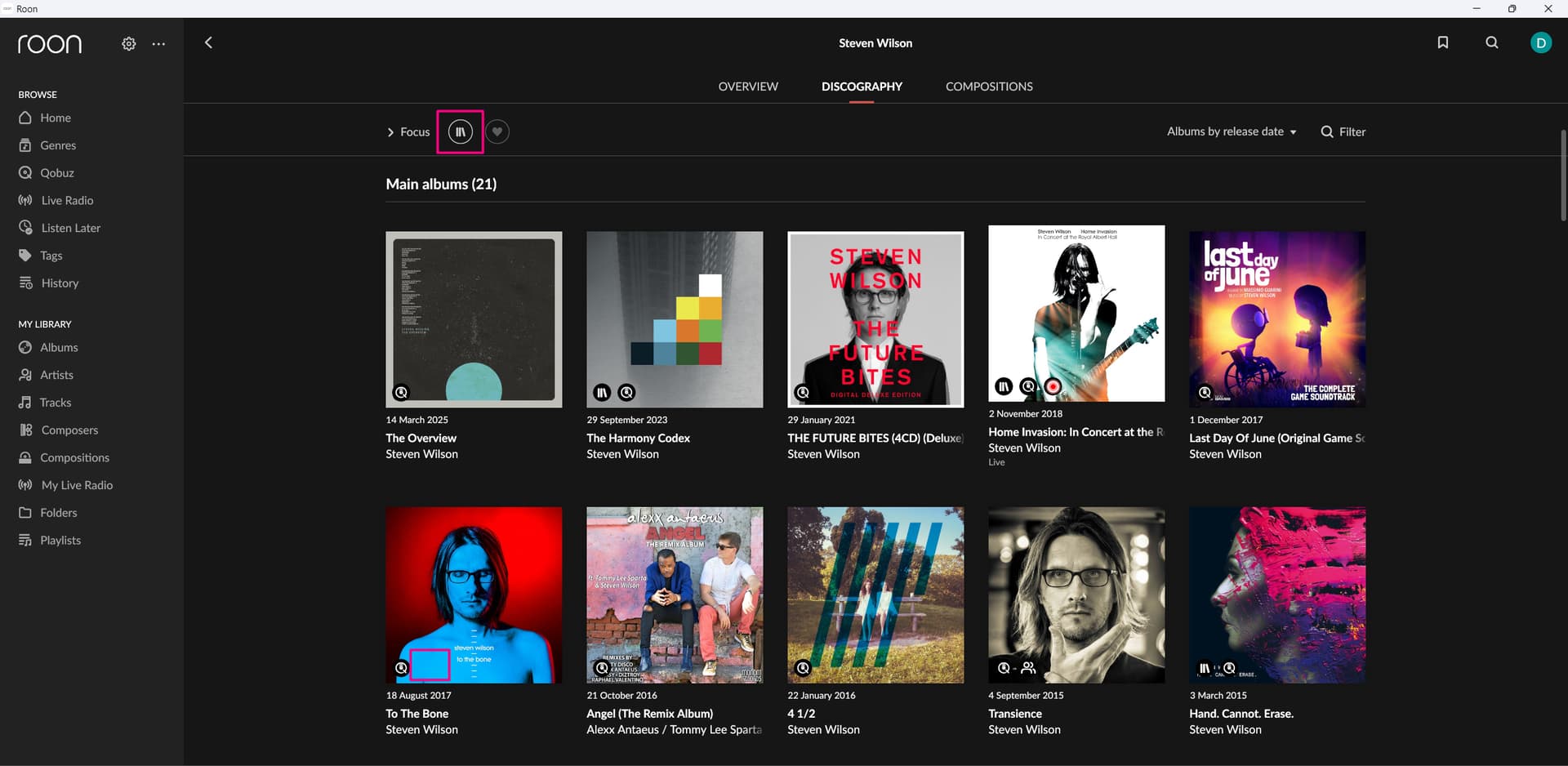Open Composers in the sidebar
The width and height of the screenshot is (1568, 766).
pyautogui.click(x=69, y=430)
